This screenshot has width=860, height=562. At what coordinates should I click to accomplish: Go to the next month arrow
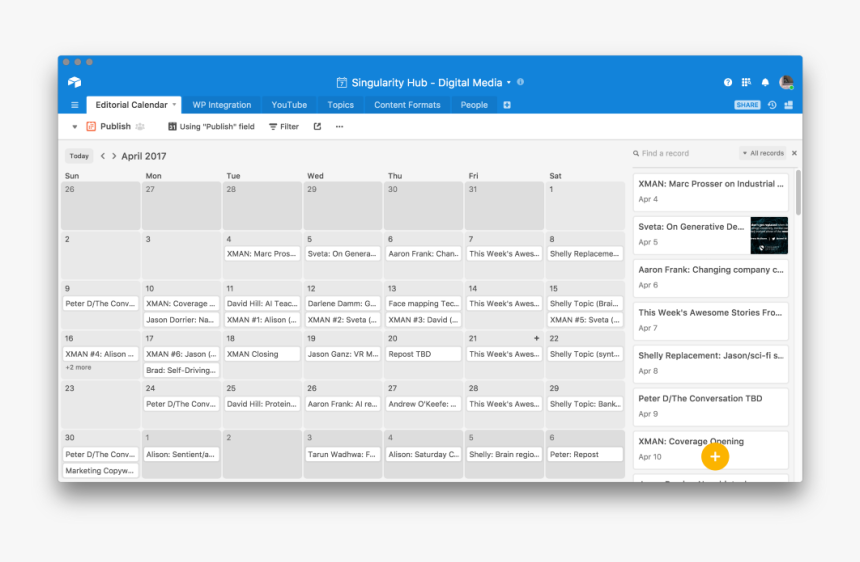(114, 156)
